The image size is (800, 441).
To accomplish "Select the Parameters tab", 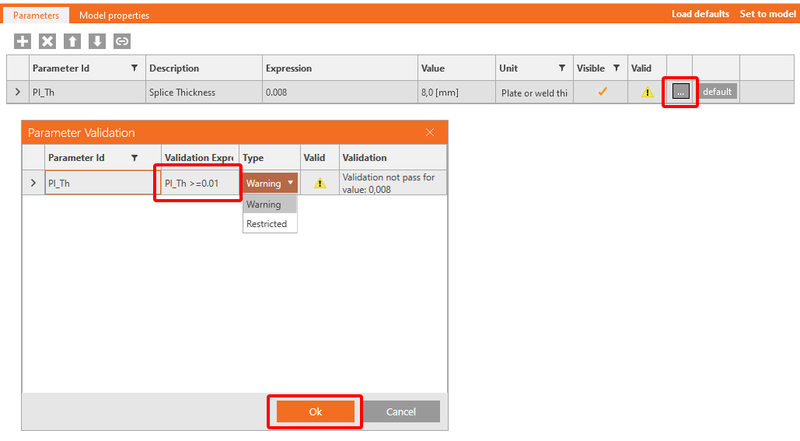I will [35, 16].
